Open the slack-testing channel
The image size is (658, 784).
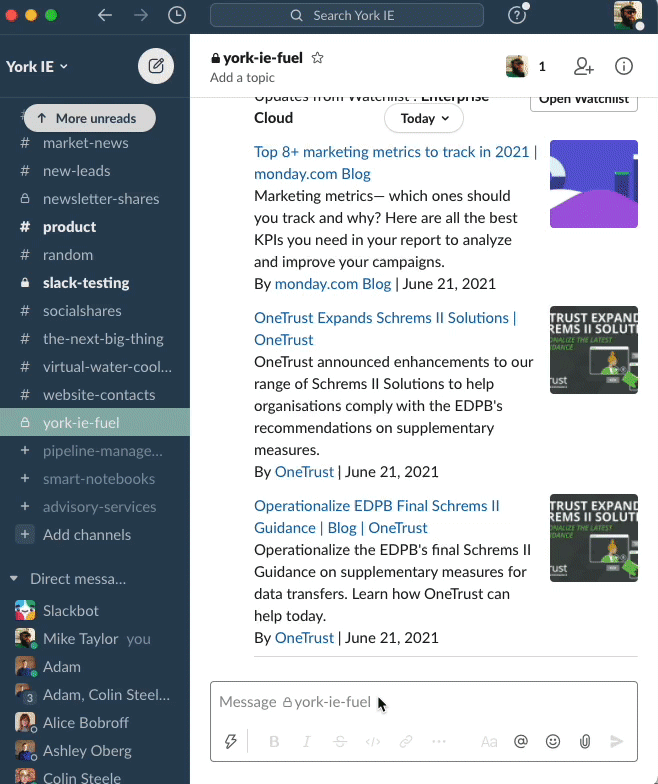[x=95, y=283]
